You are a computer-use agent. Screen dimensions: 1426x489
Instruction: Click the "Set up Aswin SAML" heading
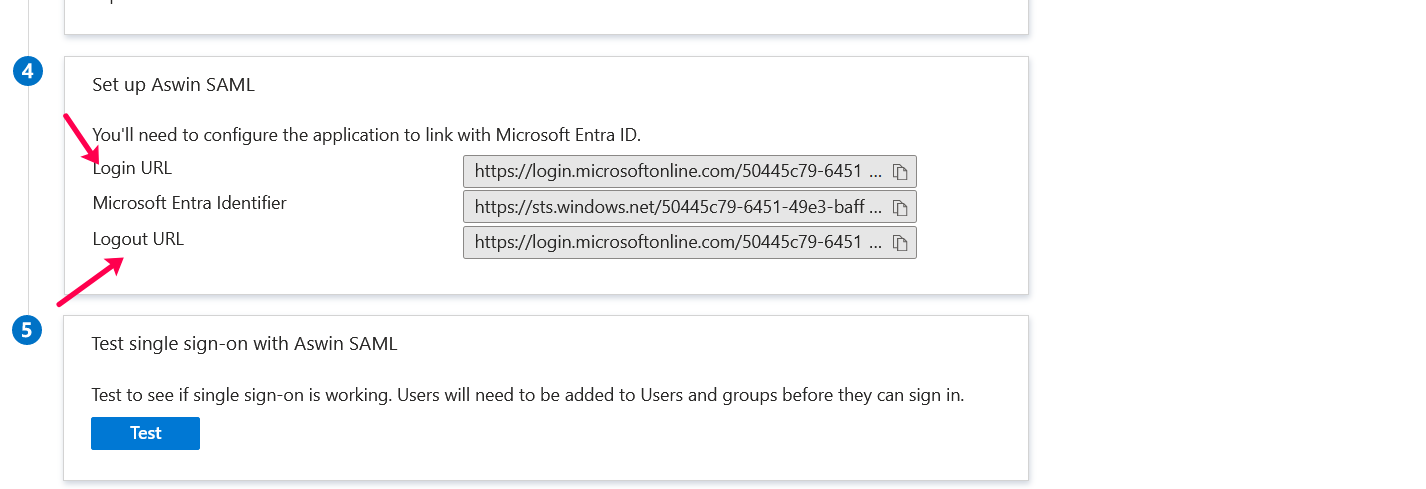coord(173,85)
